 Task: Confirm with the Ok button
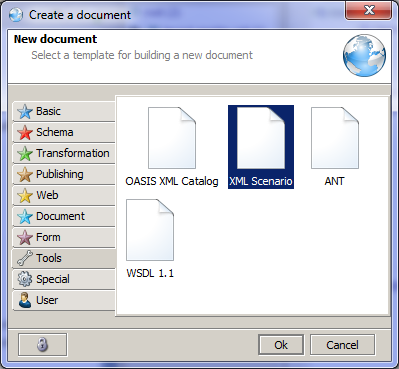281,345
